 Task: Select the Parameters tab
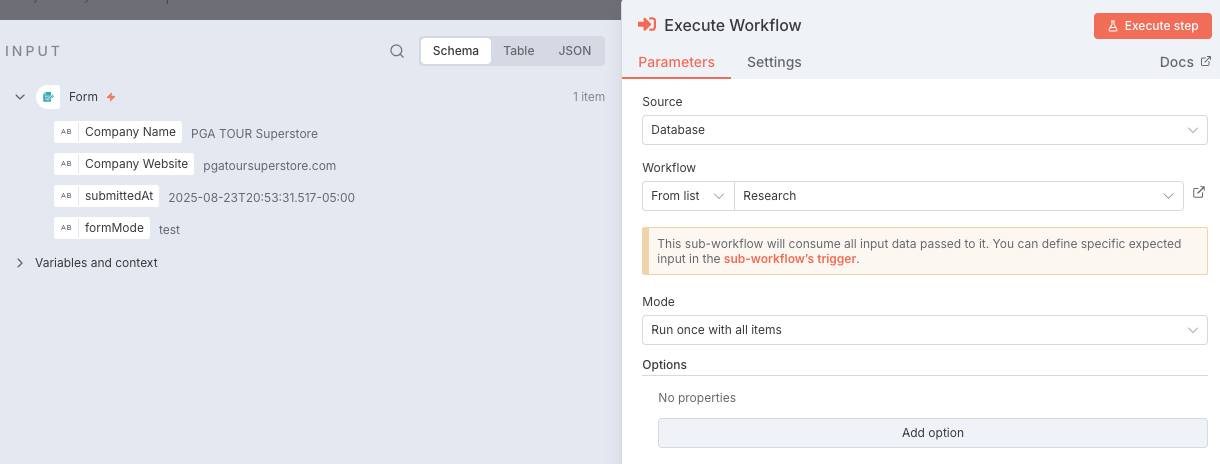coord(676,62)
